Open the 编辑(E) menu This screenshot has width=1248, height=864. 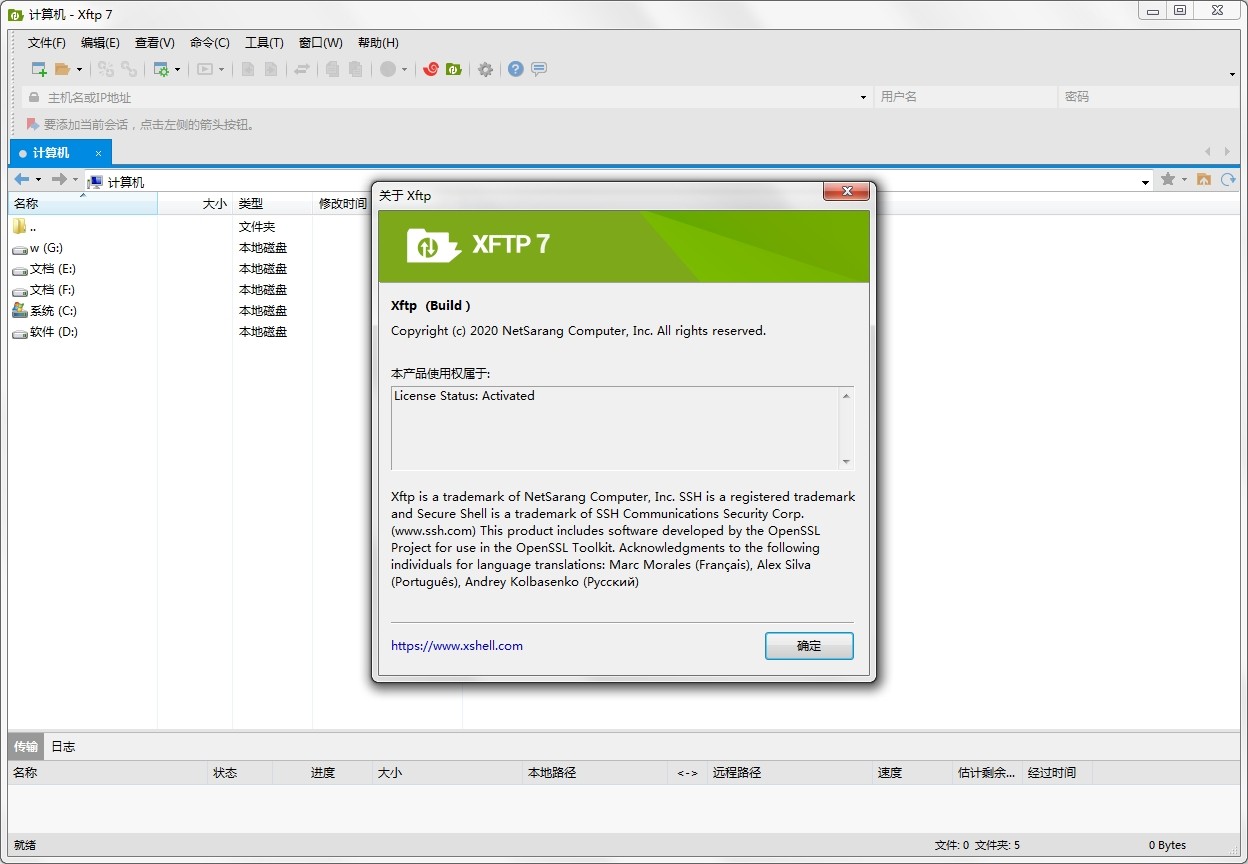(x=100, y=43)
